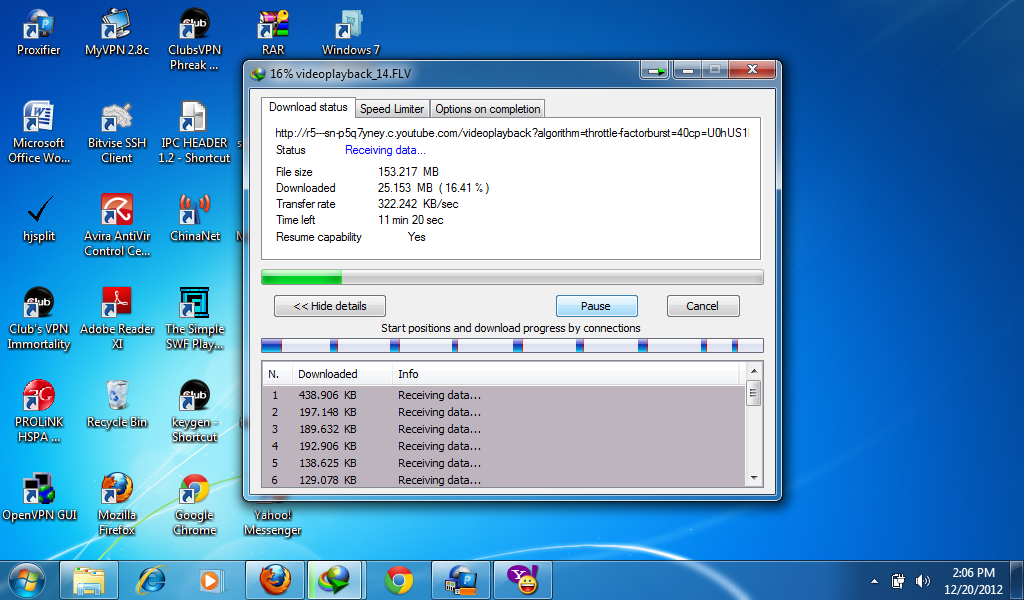Click the Info column header

pyautogui.click(x=566, y=374)
